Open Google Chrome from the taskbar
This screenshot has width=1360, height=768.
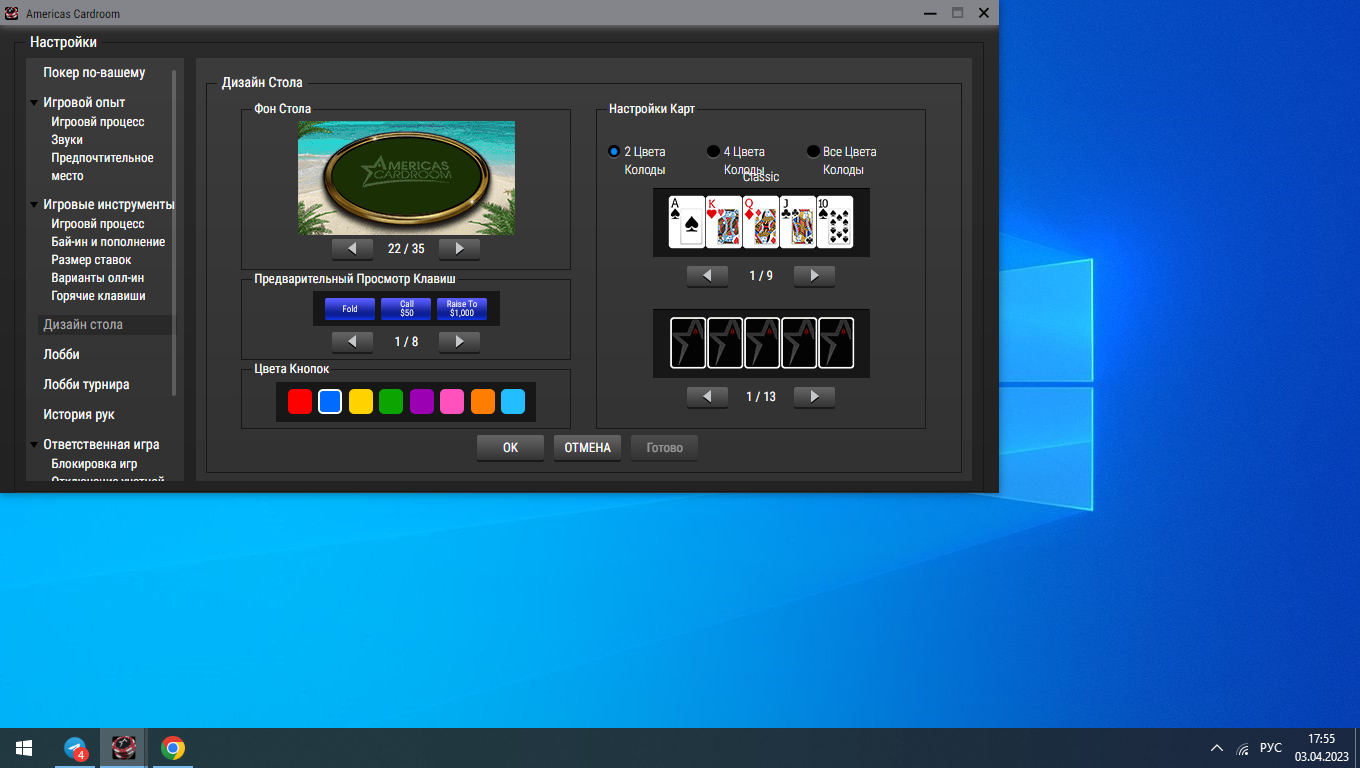point(173,748)
